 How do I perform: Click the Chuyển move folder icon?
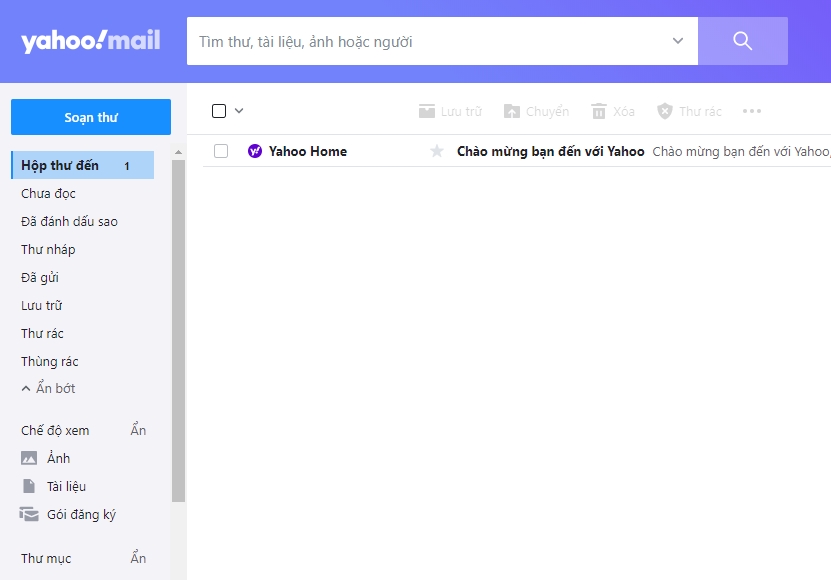pos(511,111)
